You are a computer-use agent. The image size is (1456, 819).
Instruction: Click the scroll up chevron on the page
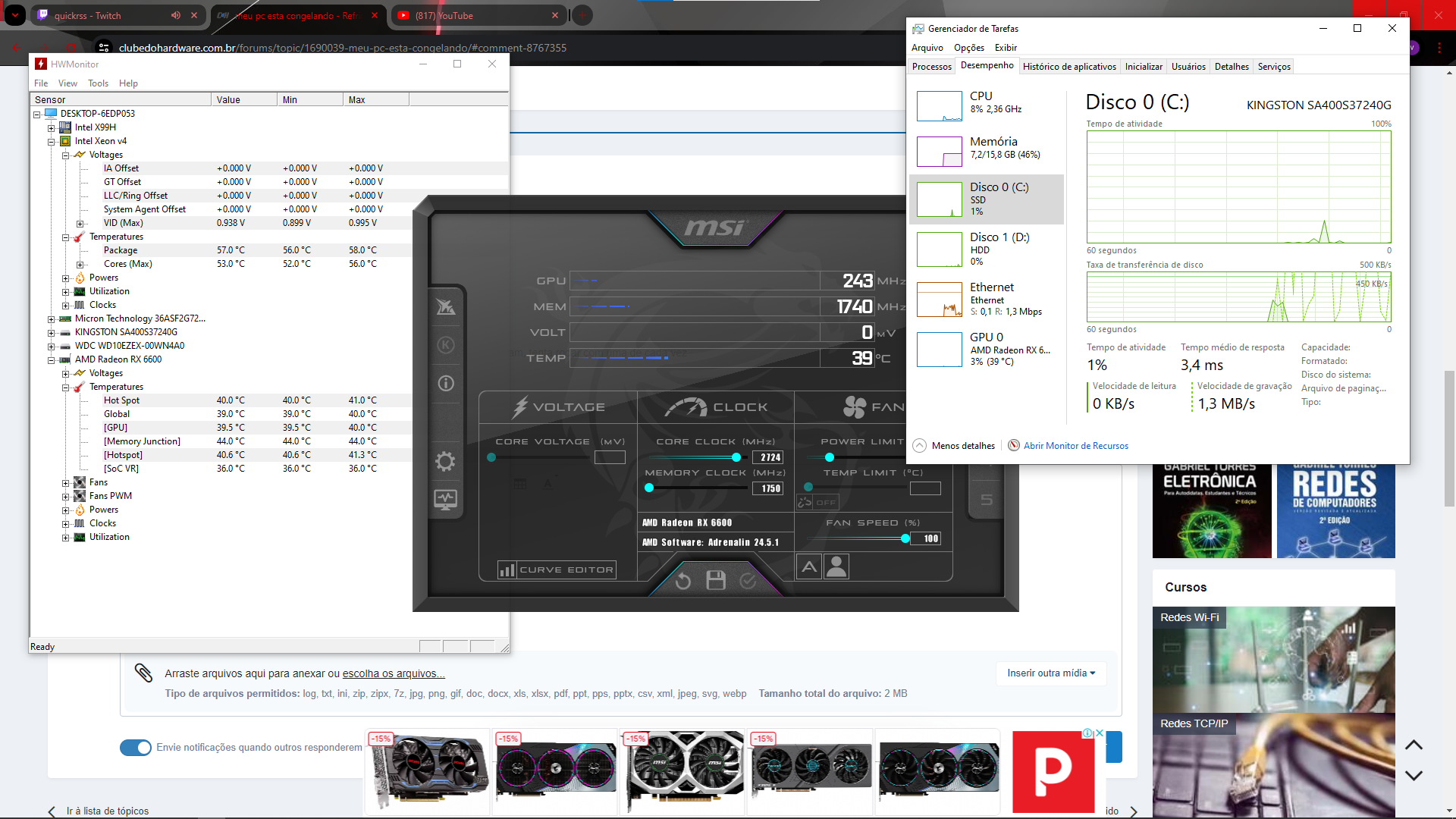(x=1414, y=745)
